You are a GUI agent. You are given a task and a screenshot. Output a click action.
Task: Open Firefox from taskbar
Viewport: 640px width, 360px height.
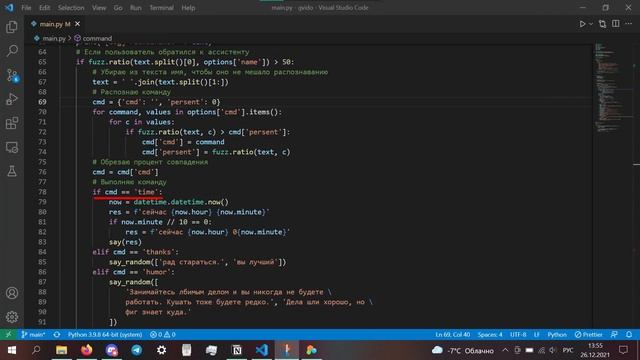[x=87, y=350]
